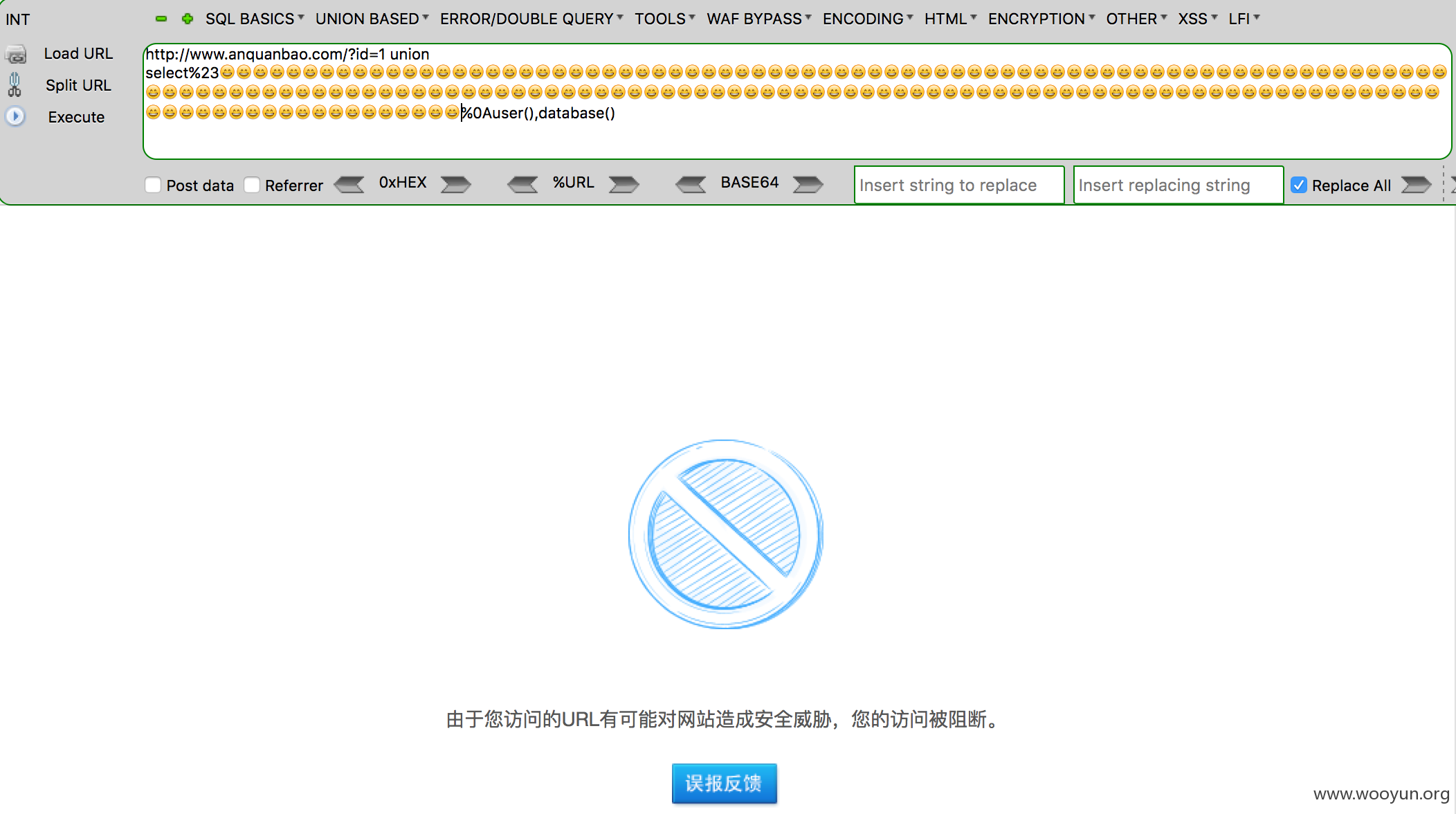Open the LFI menu
The image size is (1456, 814).
coord(1244,19)
